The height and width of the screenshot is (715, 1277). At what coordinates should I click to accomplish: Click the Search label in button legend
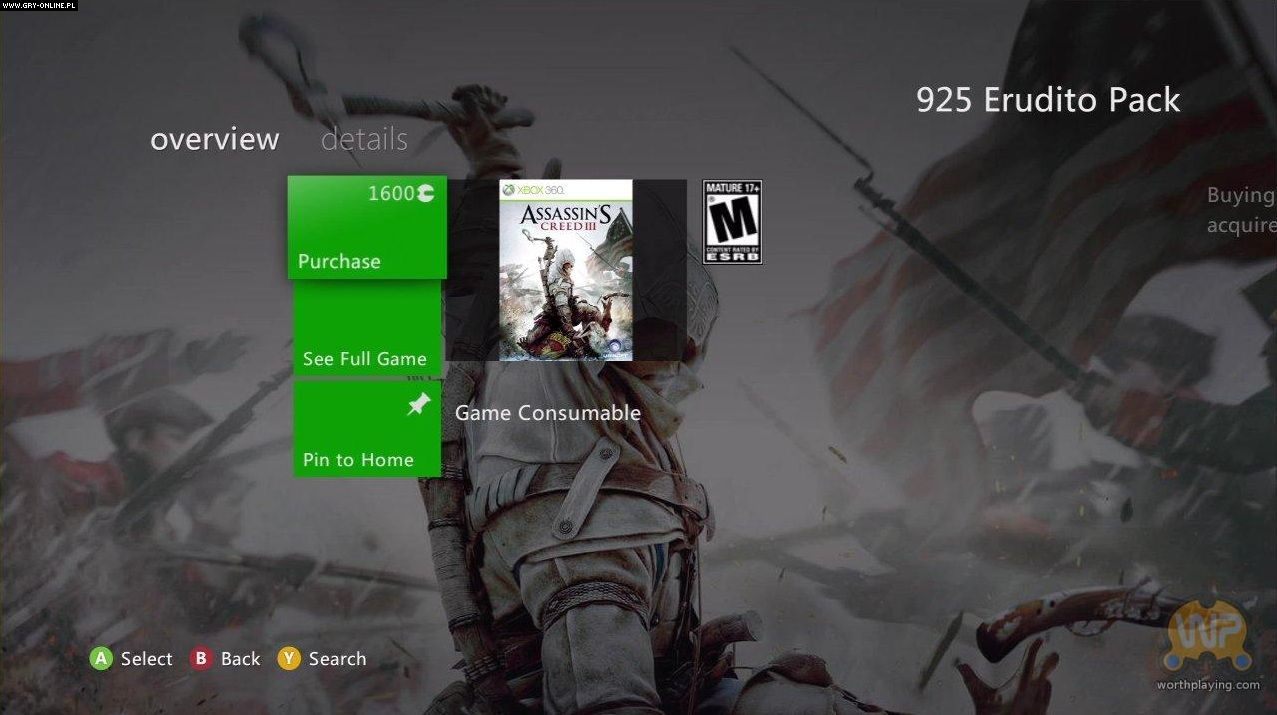coord(337,659)
